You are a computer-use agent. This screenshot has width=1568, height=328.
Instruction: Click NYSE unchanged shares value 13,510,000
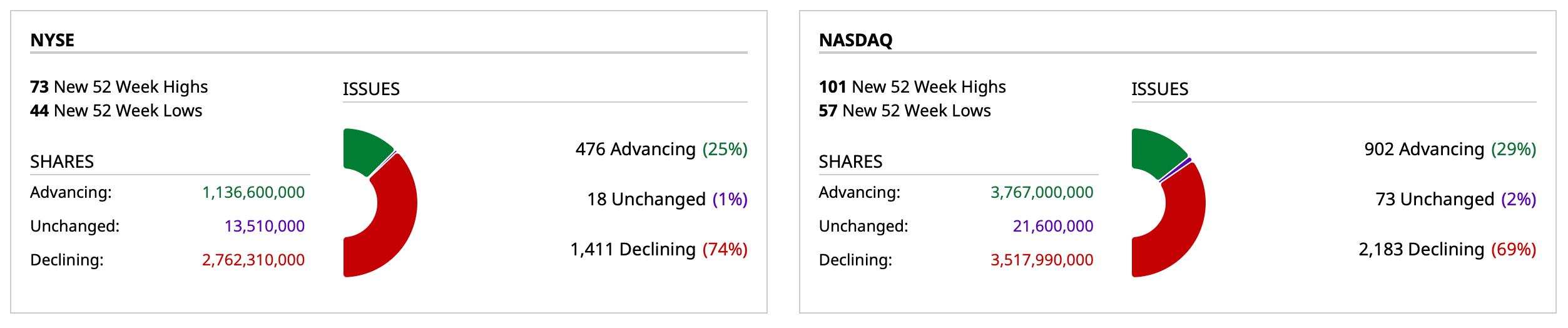coord(265,226)
